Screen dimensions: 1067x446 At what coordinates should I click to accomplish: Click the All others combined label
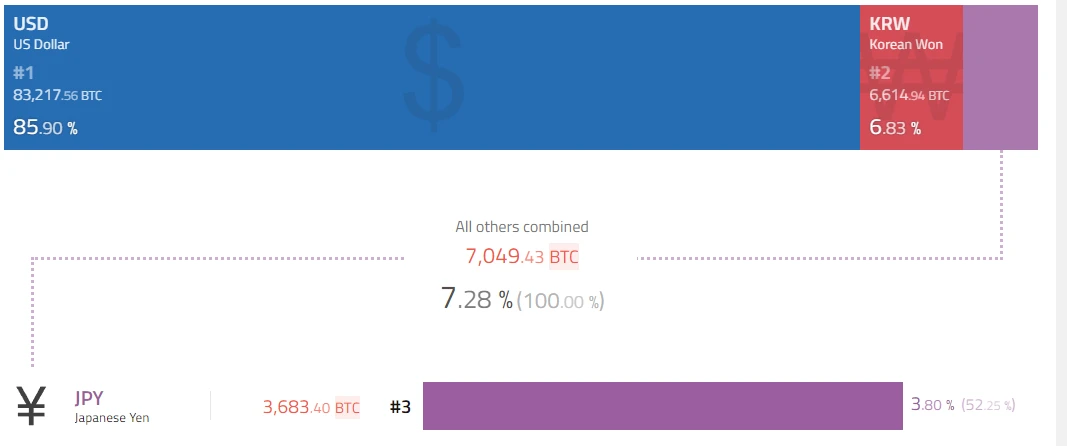click(522, 227)
